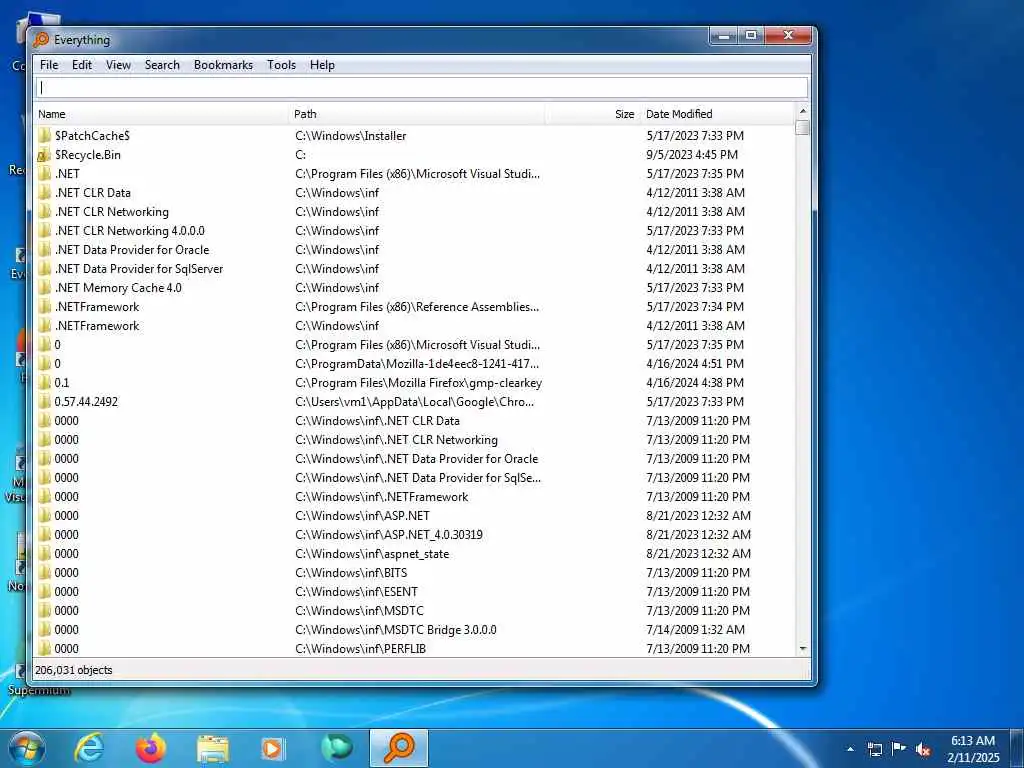The width and height of the screenshot is (1024, 768).
Task: Select 0000 in C:\Windows\inf\.NET CLR Networking
Action: pyautogui.click(x=67, y=440)
